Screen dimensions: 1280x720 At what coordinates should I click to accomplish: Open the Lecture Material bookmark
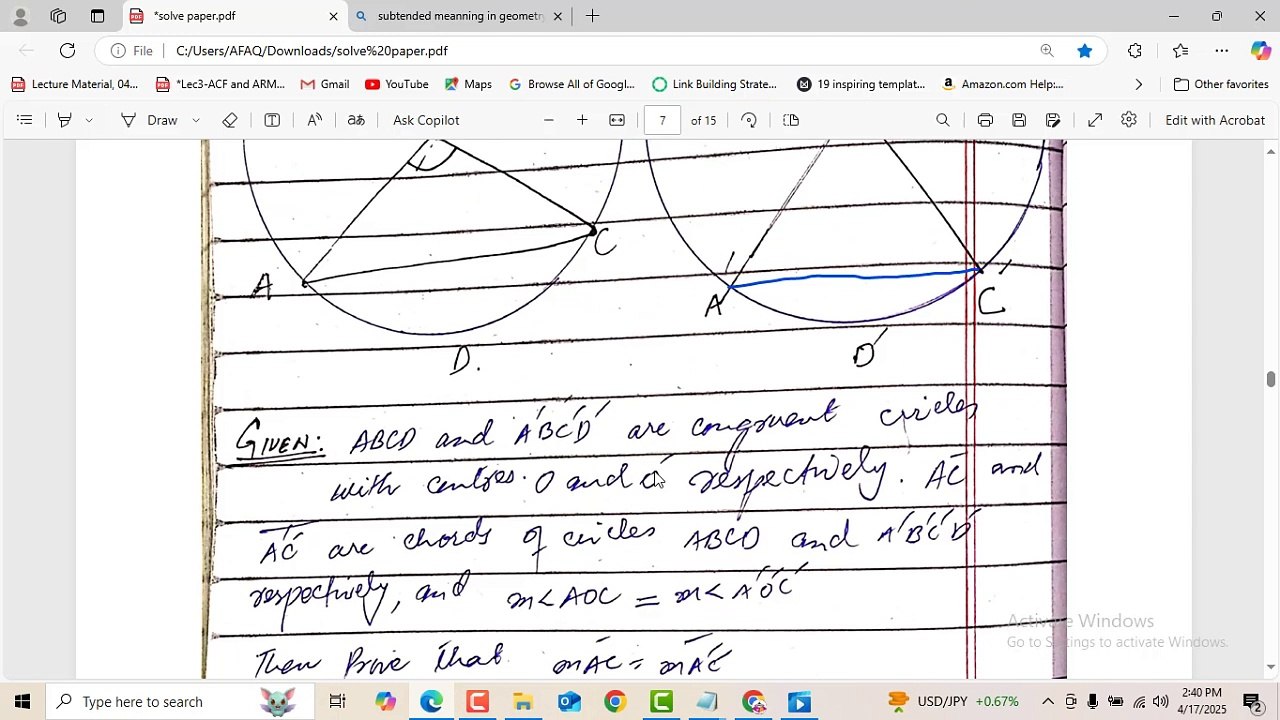[x=74, y=84]
